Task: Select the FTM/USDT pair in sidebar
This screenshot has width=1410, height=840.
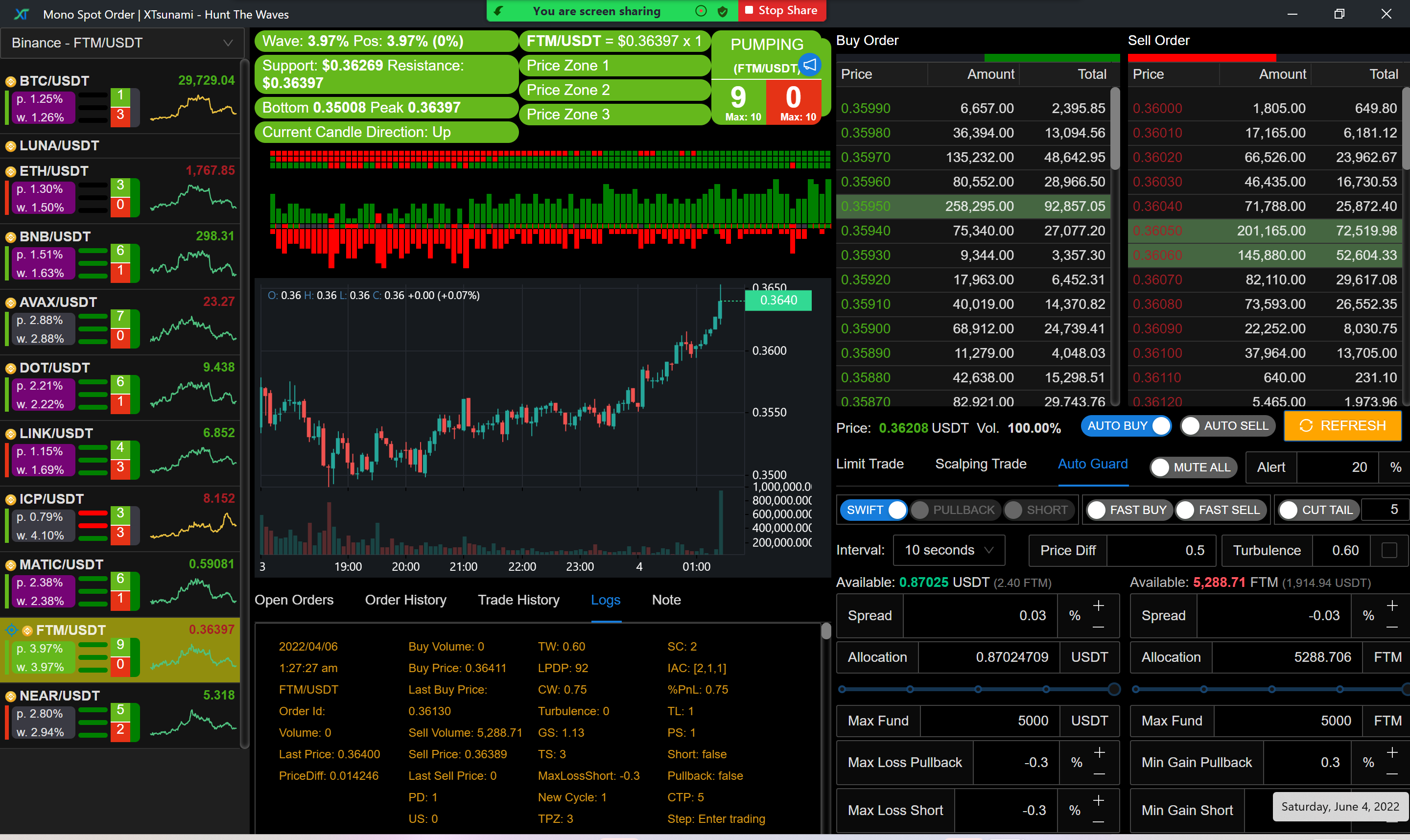Action: 120,650
